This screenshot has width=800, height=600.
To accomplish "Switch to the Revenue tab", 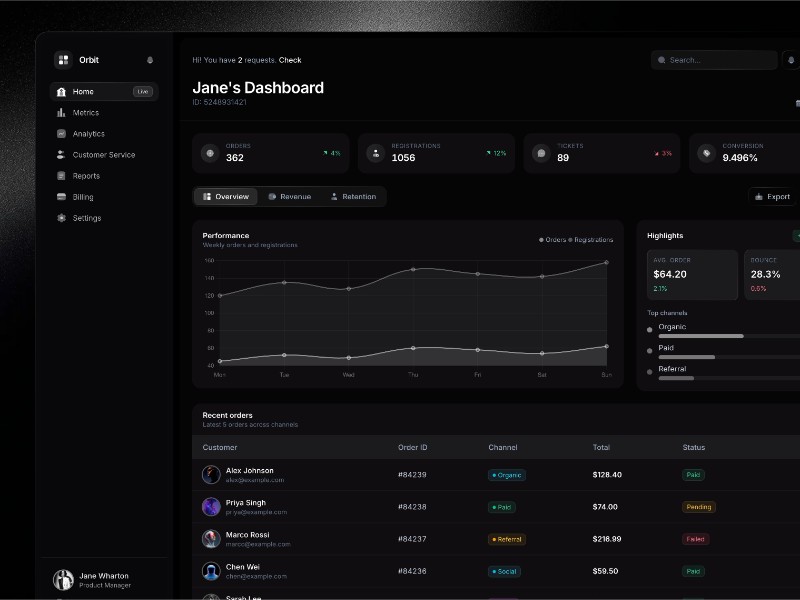I will [289, 197].
